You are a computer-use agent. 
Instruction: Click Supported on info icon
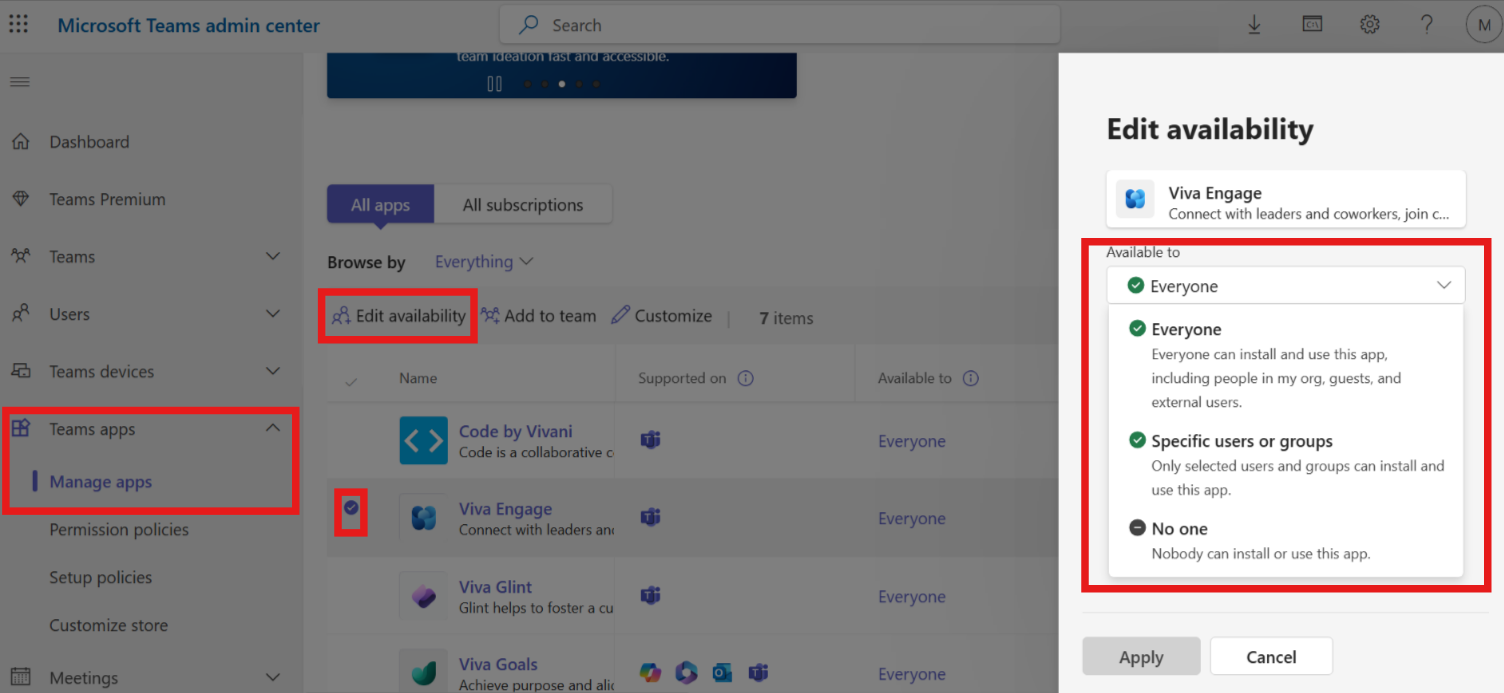[x=745, y=378]
